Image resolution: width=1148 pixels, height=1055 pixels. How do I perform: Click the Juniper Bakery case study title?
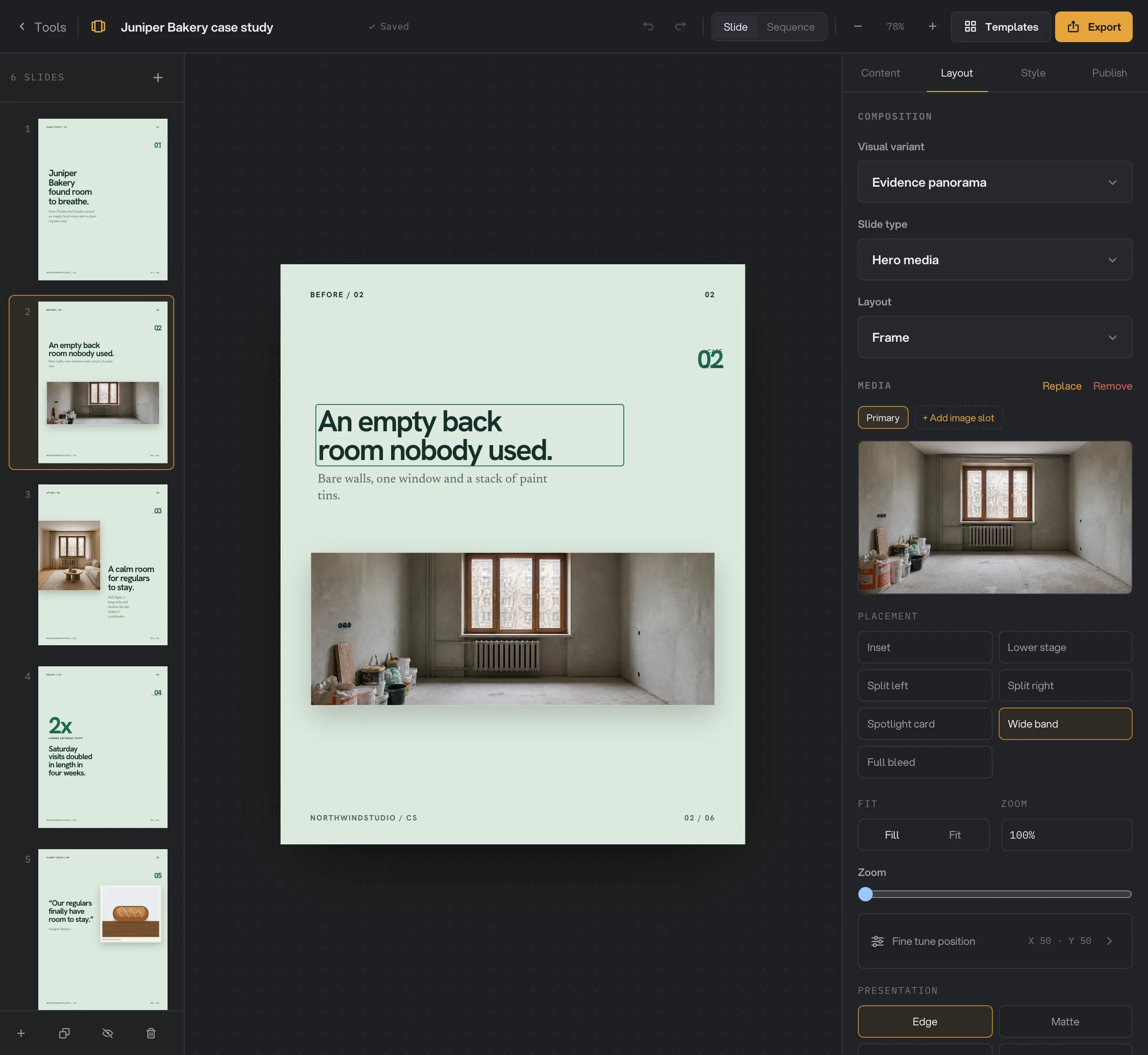point(197,27)
